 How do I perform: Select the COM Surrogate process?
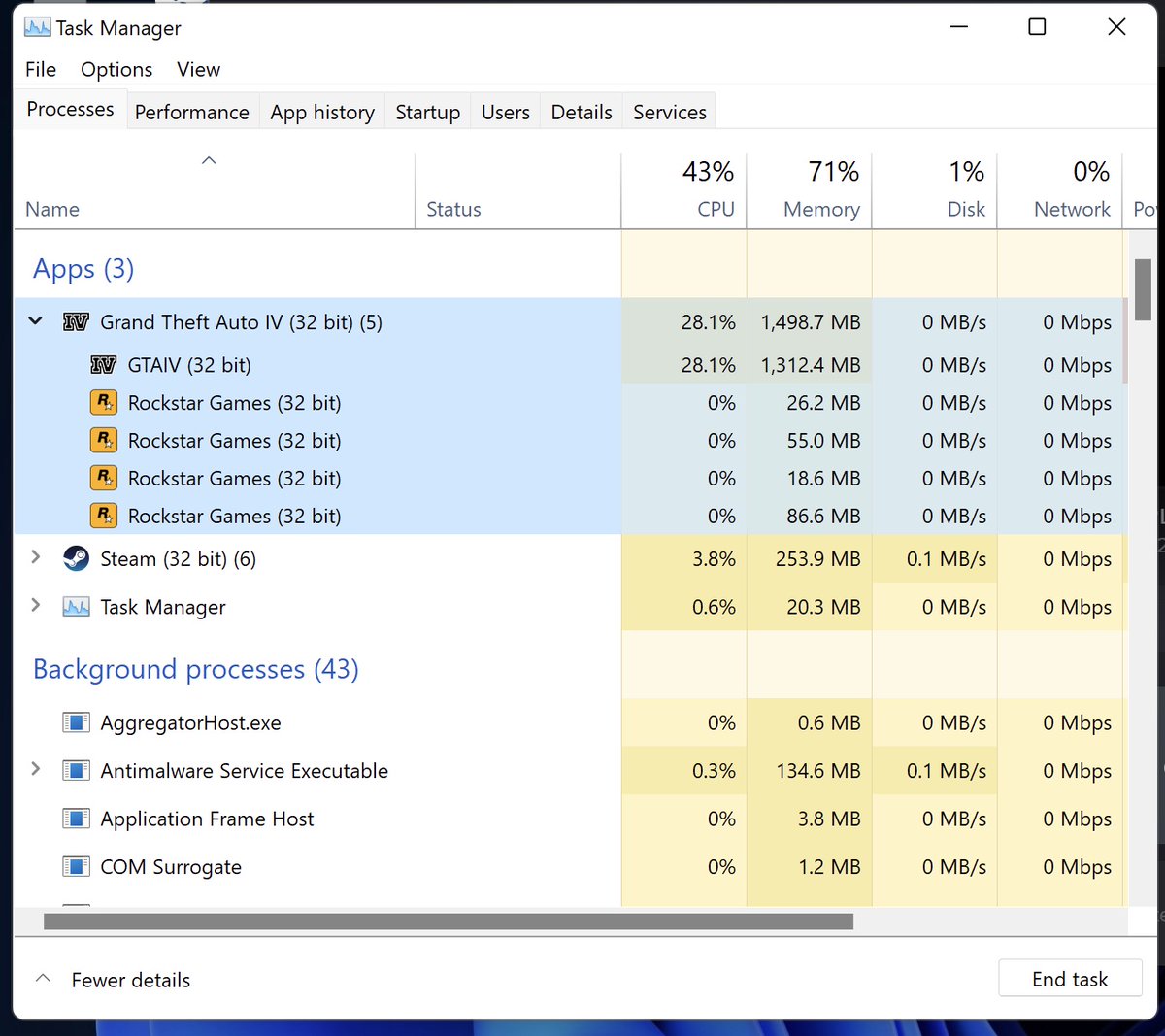click(171, 867)
